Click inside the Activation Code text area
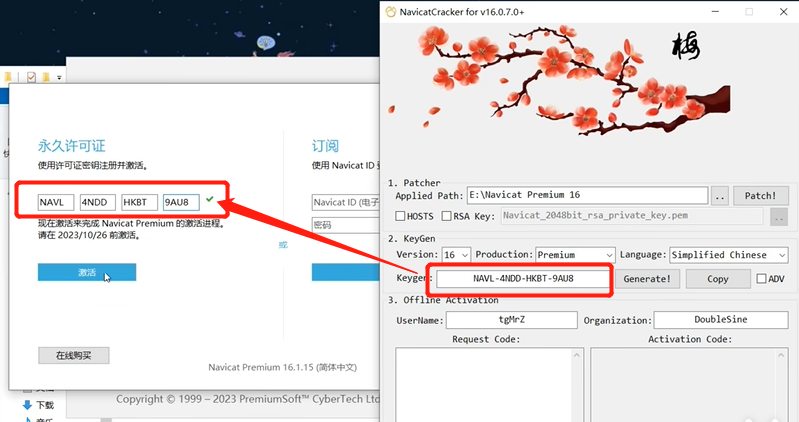 click(x=683, y=385)
